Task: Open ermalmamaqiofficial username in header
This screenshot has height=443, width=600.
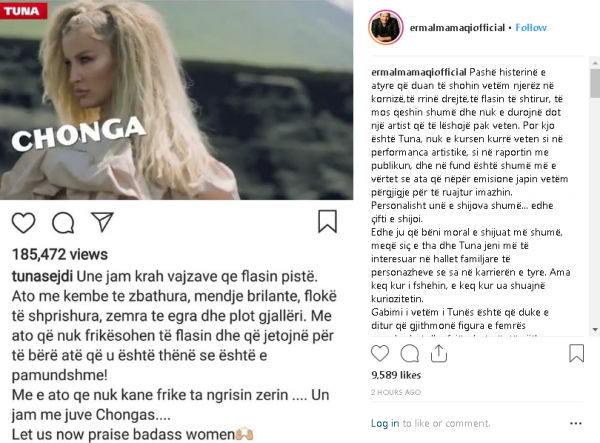Action: point(457,28)
